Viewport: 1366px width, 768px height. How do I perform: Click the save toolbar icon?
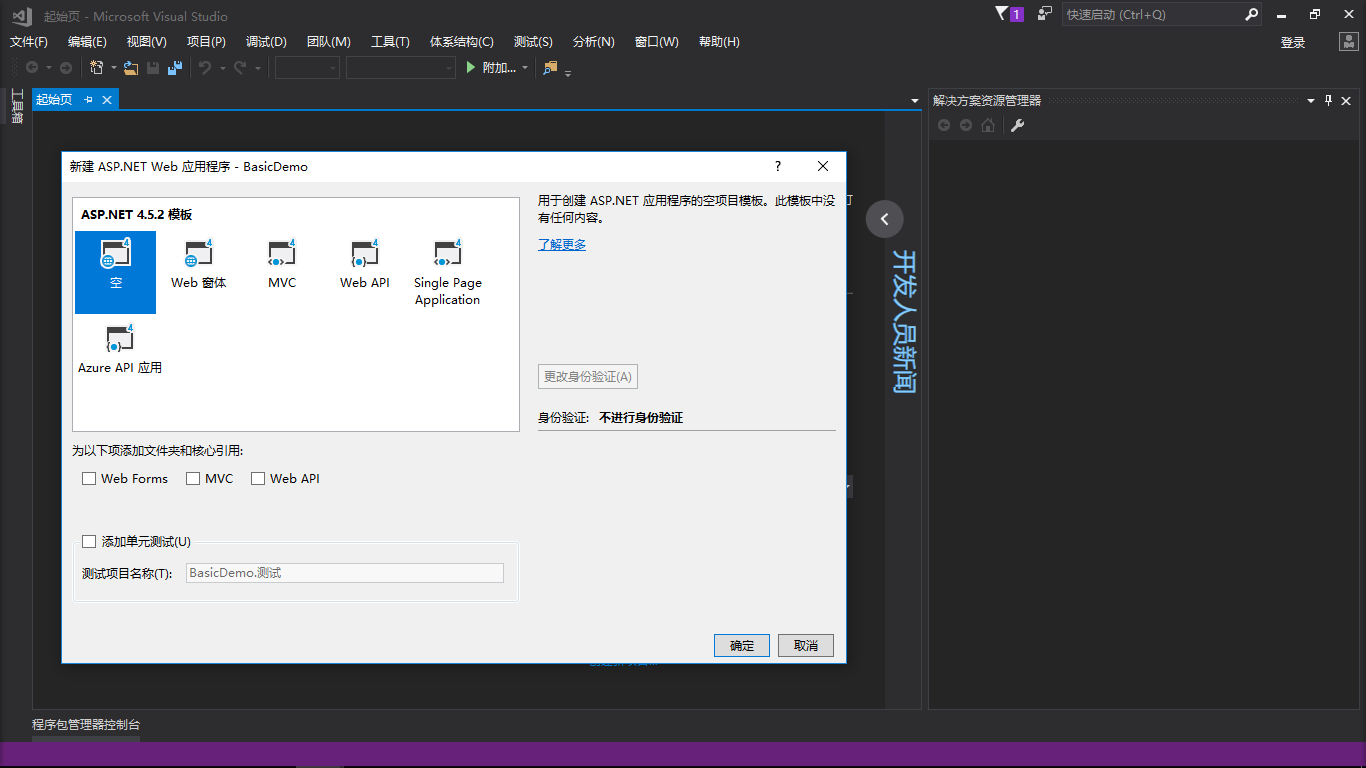(153, 68)
